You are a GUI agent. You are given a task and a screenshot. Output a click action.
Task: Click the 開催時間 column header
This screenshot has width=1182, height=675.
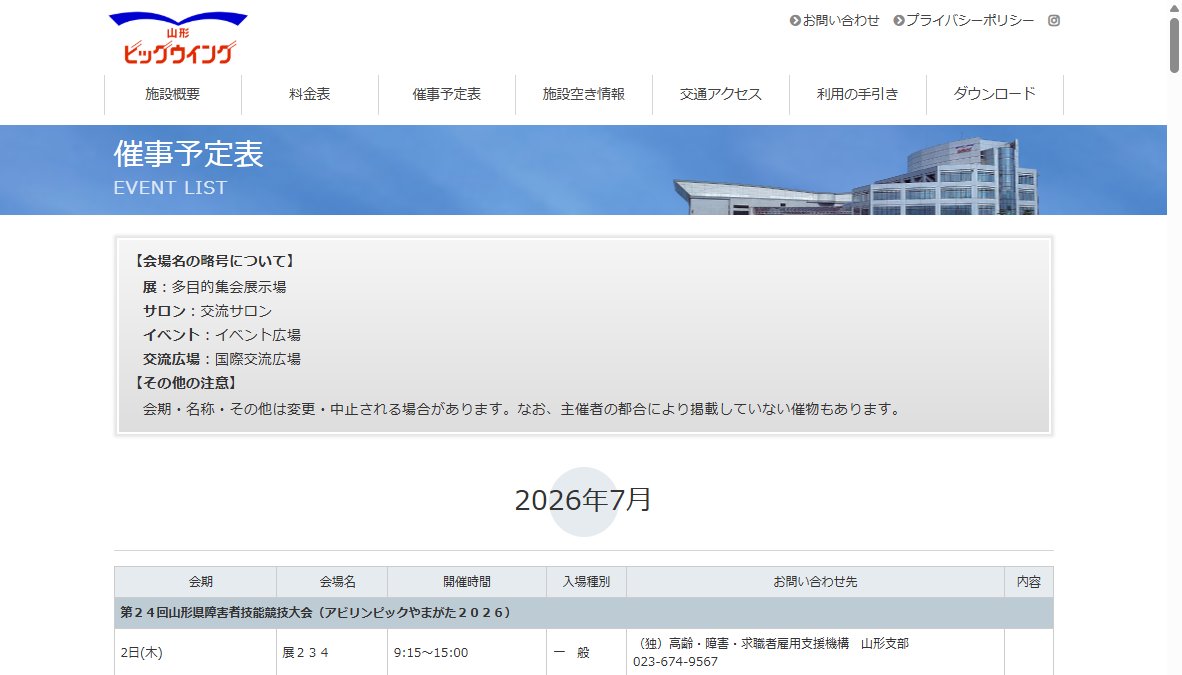pyautogui.click(x=467, y=581)
